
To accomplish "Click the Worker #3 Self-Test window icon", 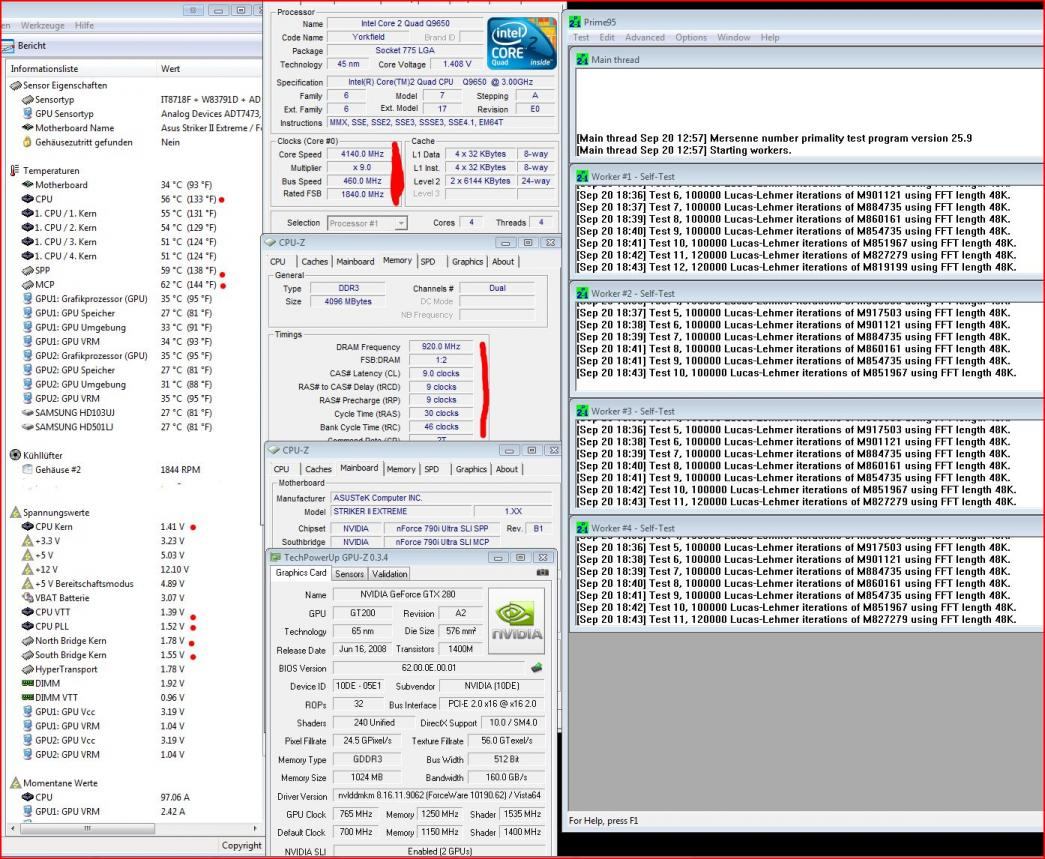I will tap(582, 411).
